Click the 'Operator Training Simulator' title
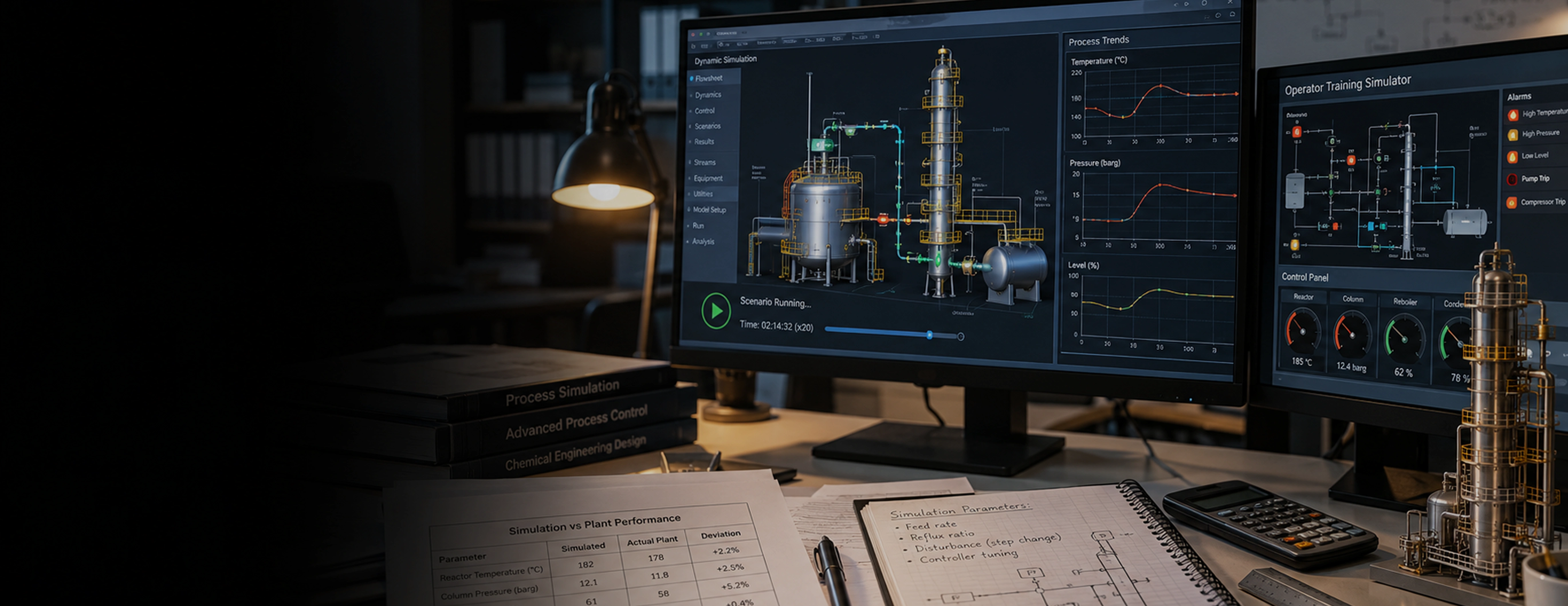Image resolution: width=1568 pixels, height=606 pixels. [1348, 85]
